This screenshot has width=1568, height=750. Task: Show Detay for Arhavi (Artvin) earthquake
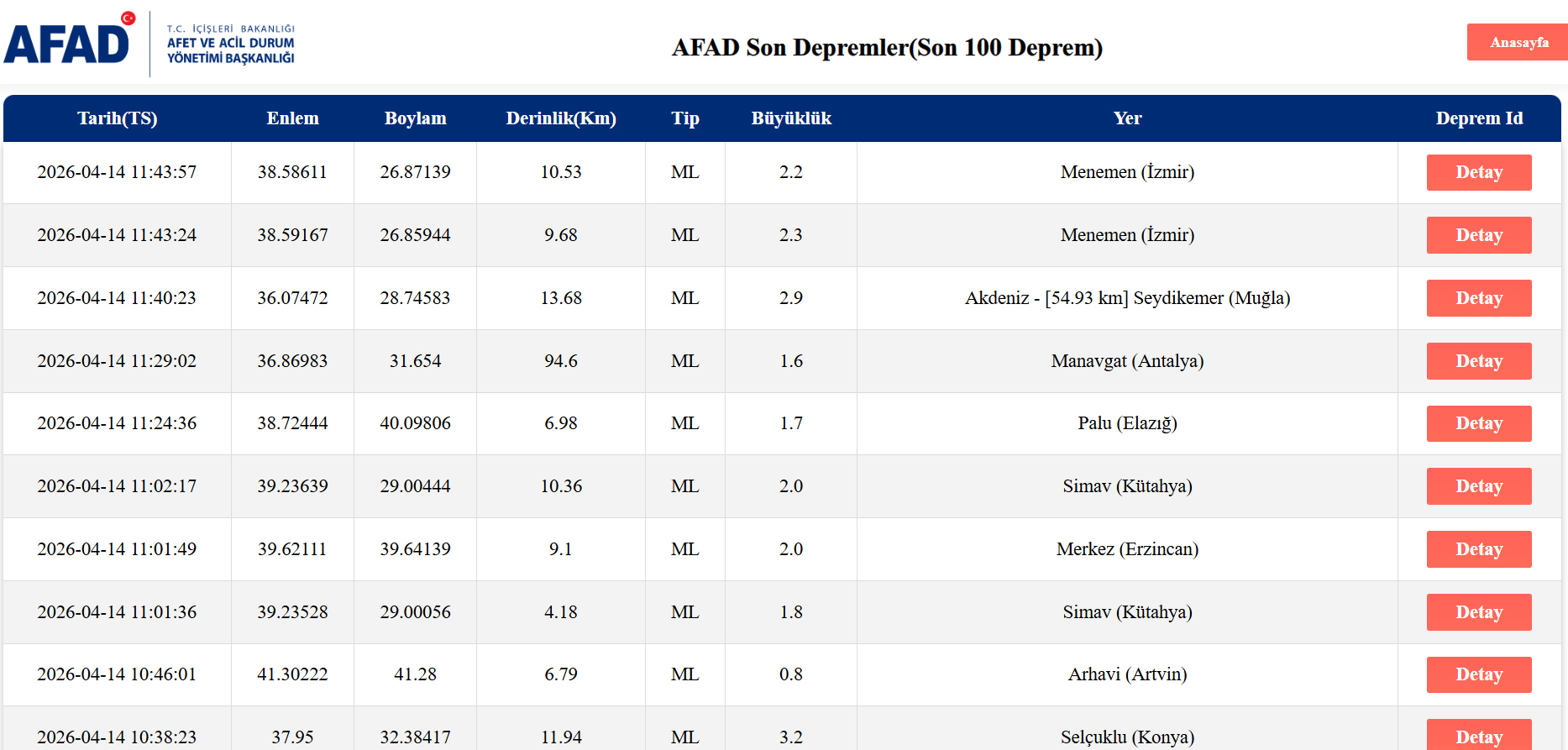tap(1478, 674)
